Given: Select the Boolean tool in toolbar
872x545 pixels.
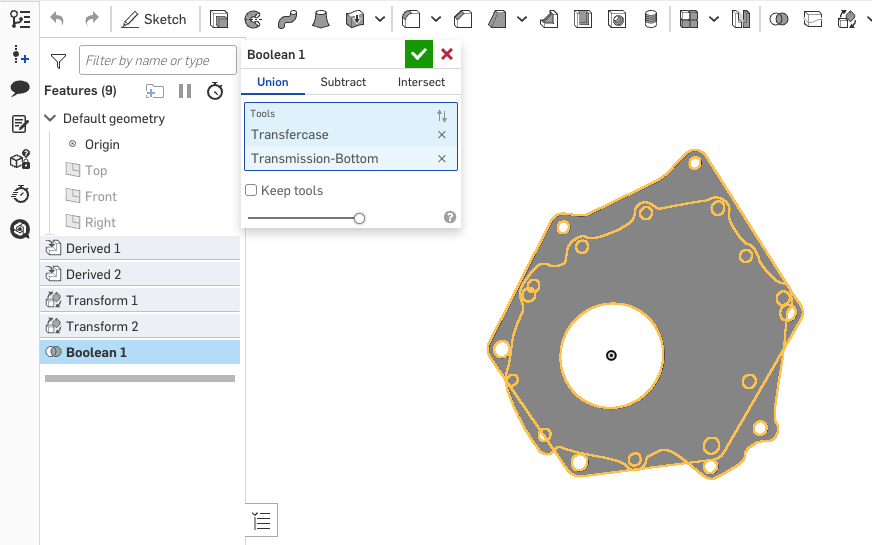Looking at the screenshot, I should pos(779,19).
